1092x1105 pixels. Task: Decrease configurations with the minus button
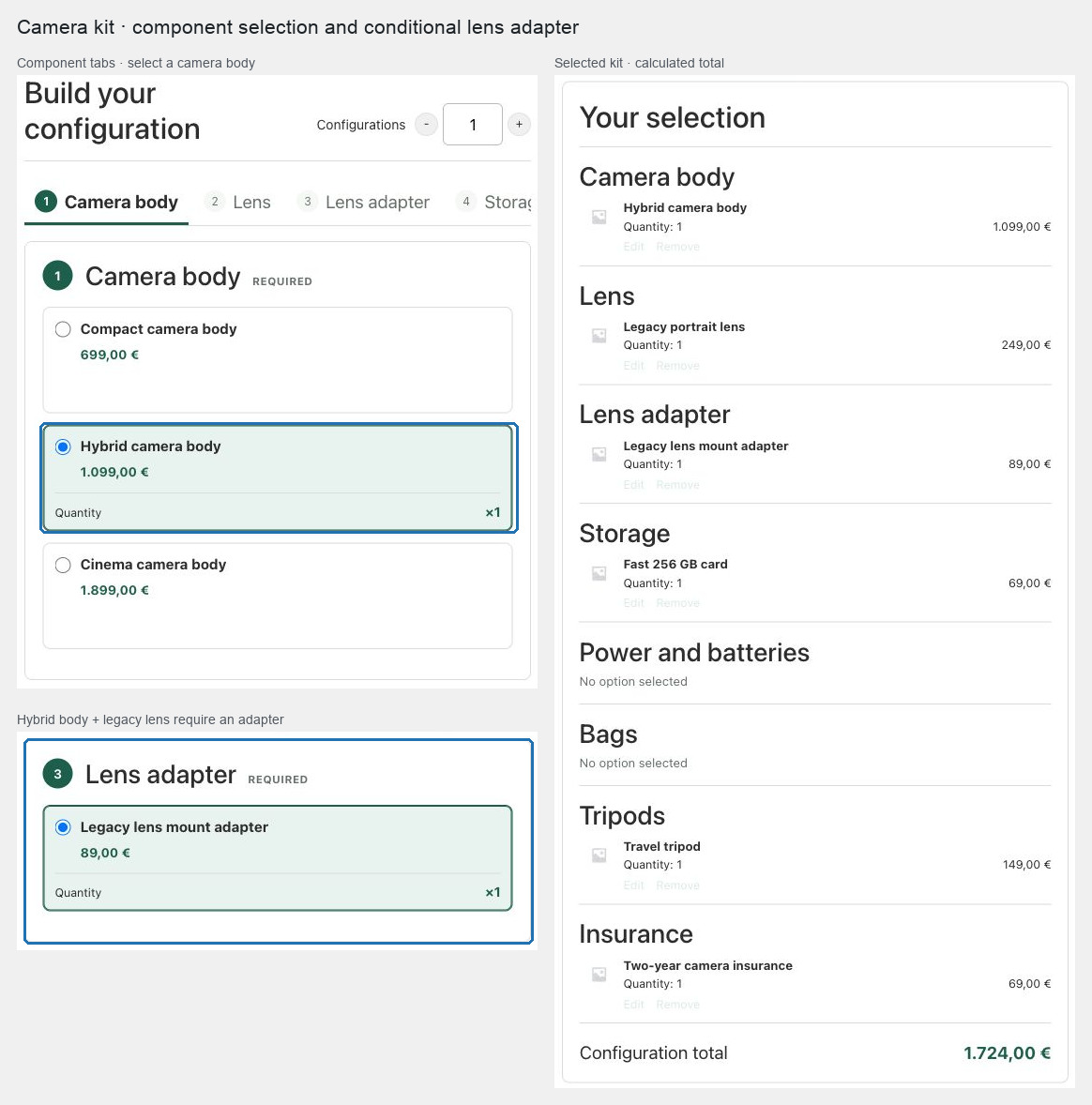coord(426,125)
